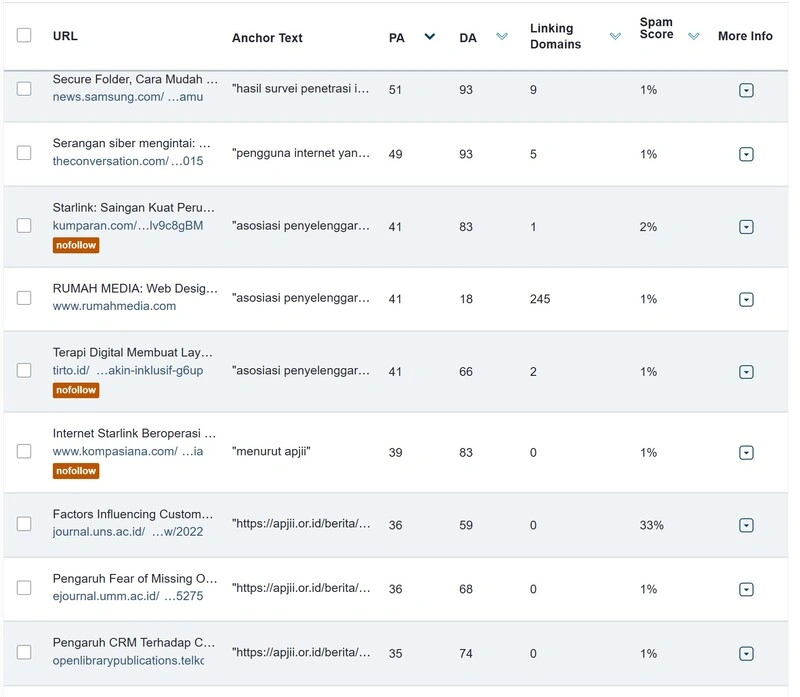The height and width of the screenshot is (697, 800).
Task: Select the tirto.id row checkbox
Action: [x=24, y=370]
